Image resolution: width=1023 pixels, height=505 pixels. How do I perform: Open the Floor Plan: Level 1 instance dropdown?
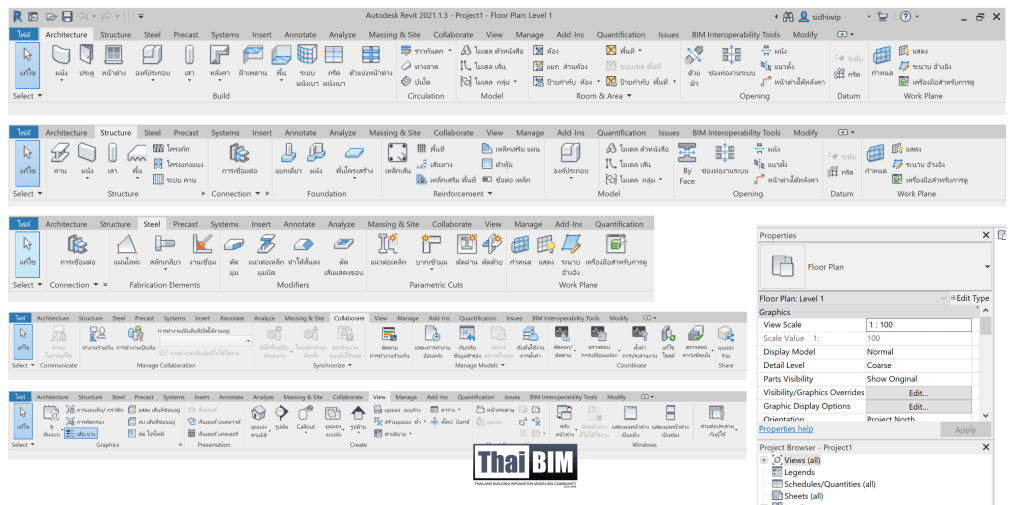tap(942, 298)
